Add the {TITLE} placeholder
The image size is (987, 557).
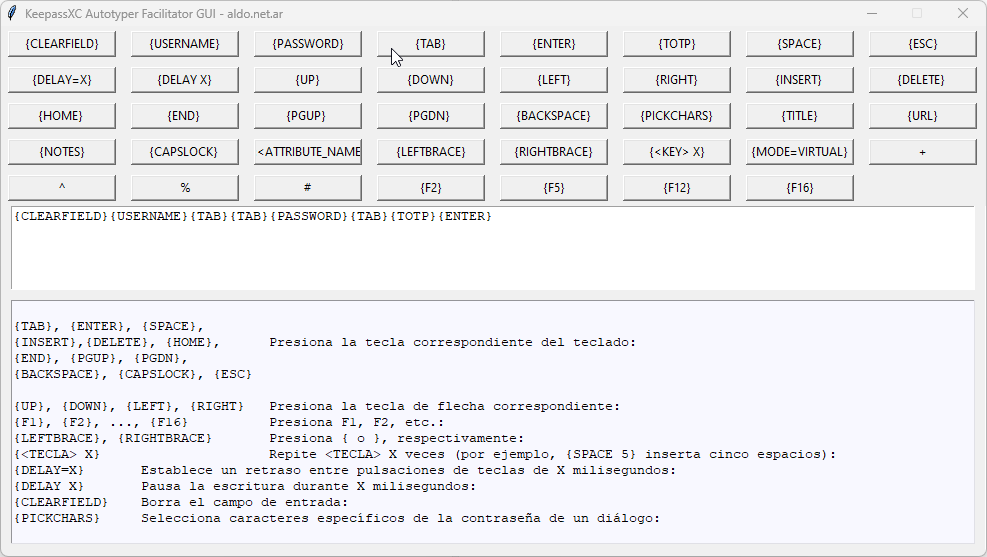(x=799, y=116)
